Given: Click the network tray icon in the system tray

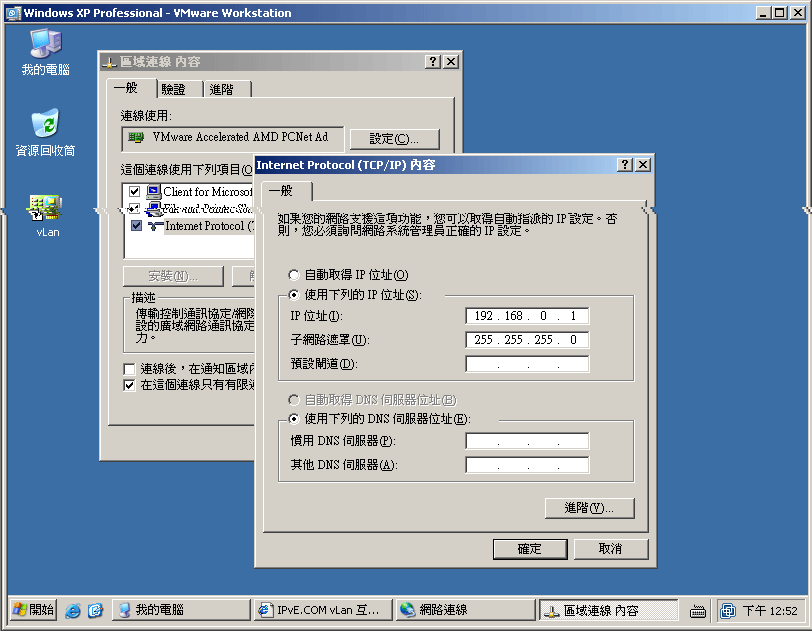Looking at the screenshot, I should point(727,610).
